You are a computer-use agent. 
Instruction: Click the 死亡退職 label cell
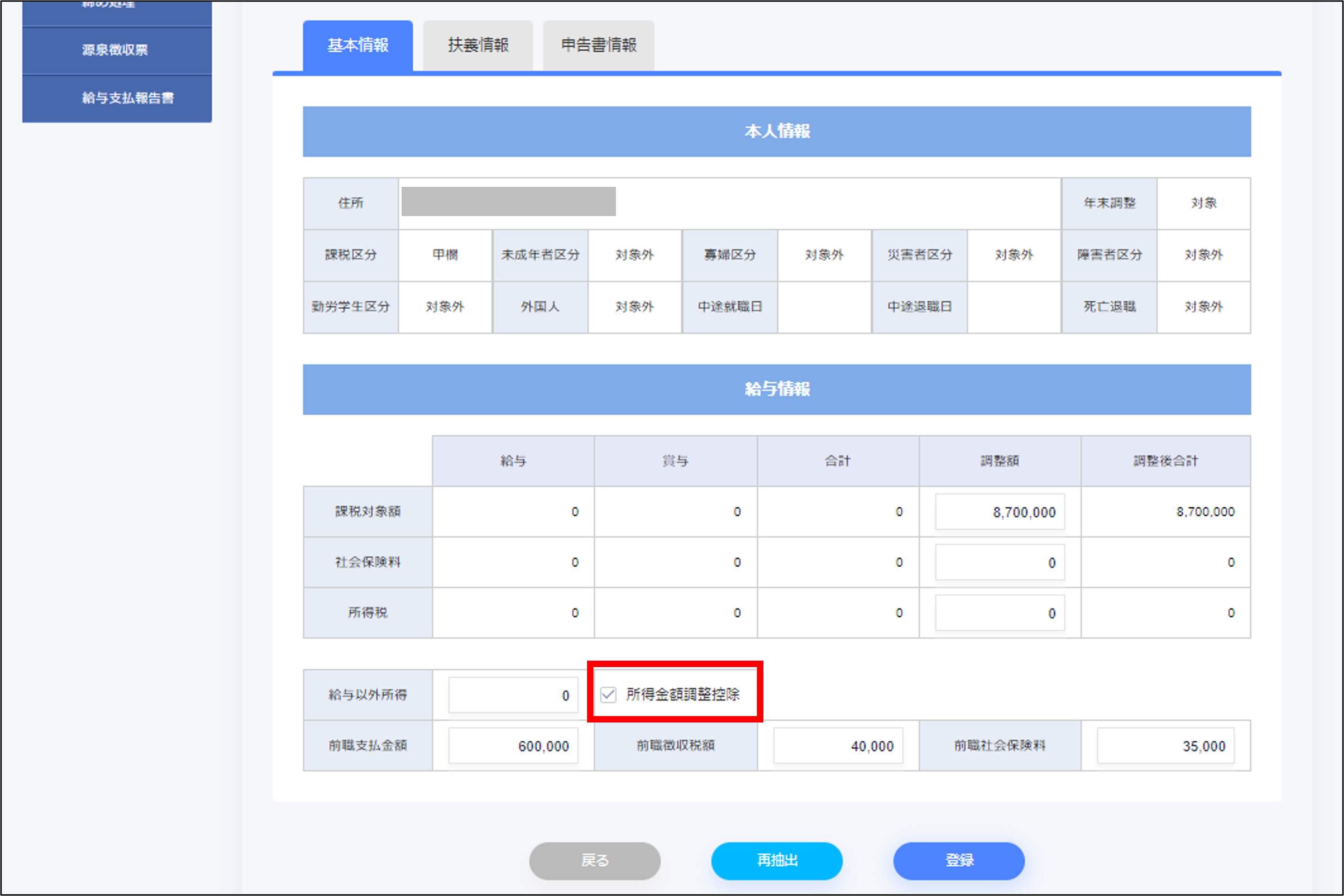(1110, 307)
